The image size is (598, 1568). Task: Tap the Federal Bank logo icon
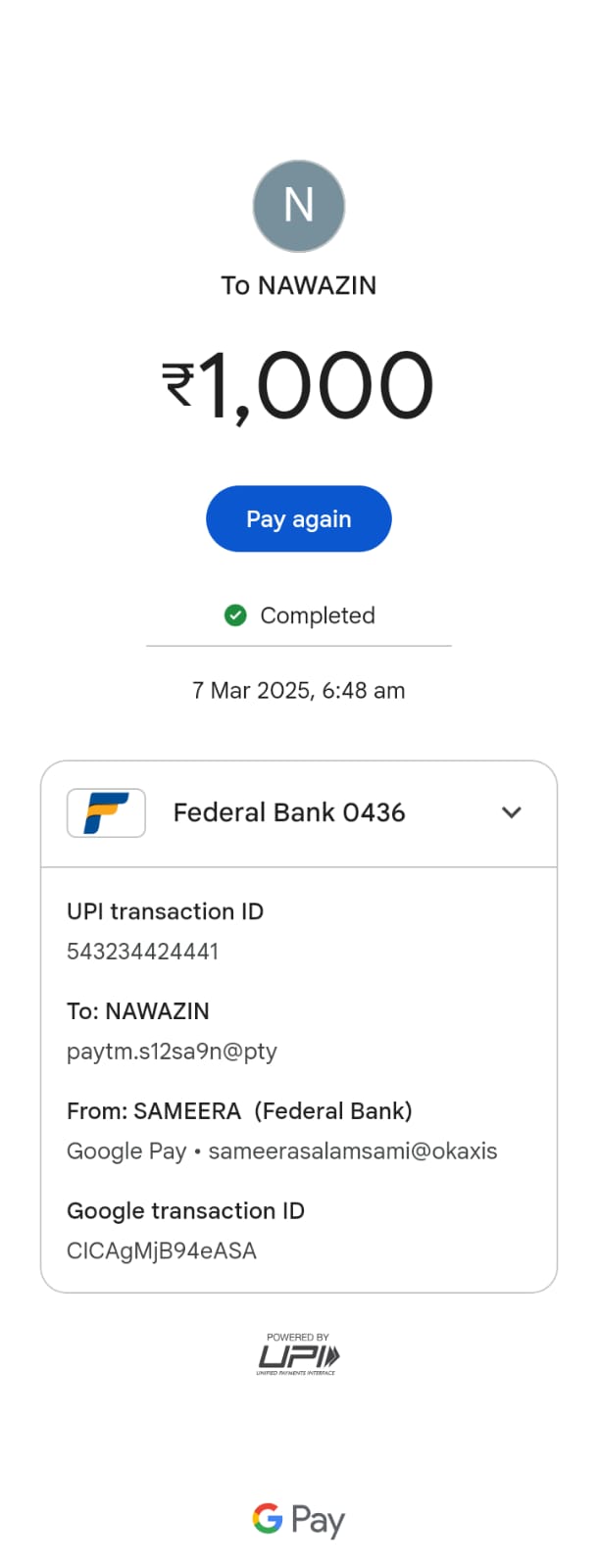(x=106, y=812)
